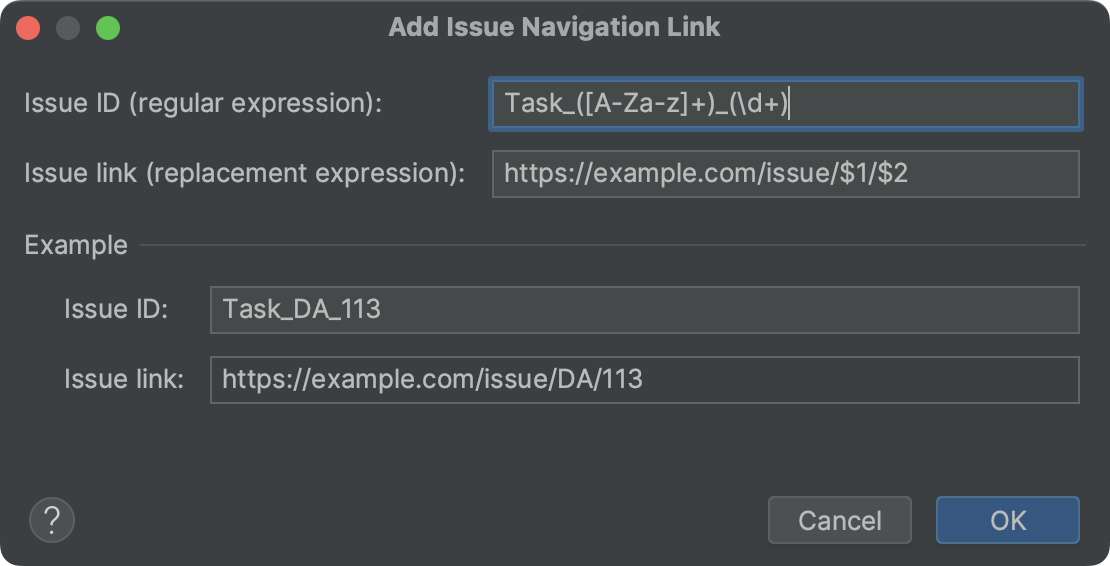
Task: Select the Example Issue ID field
Action: click(x=644, y=309)
